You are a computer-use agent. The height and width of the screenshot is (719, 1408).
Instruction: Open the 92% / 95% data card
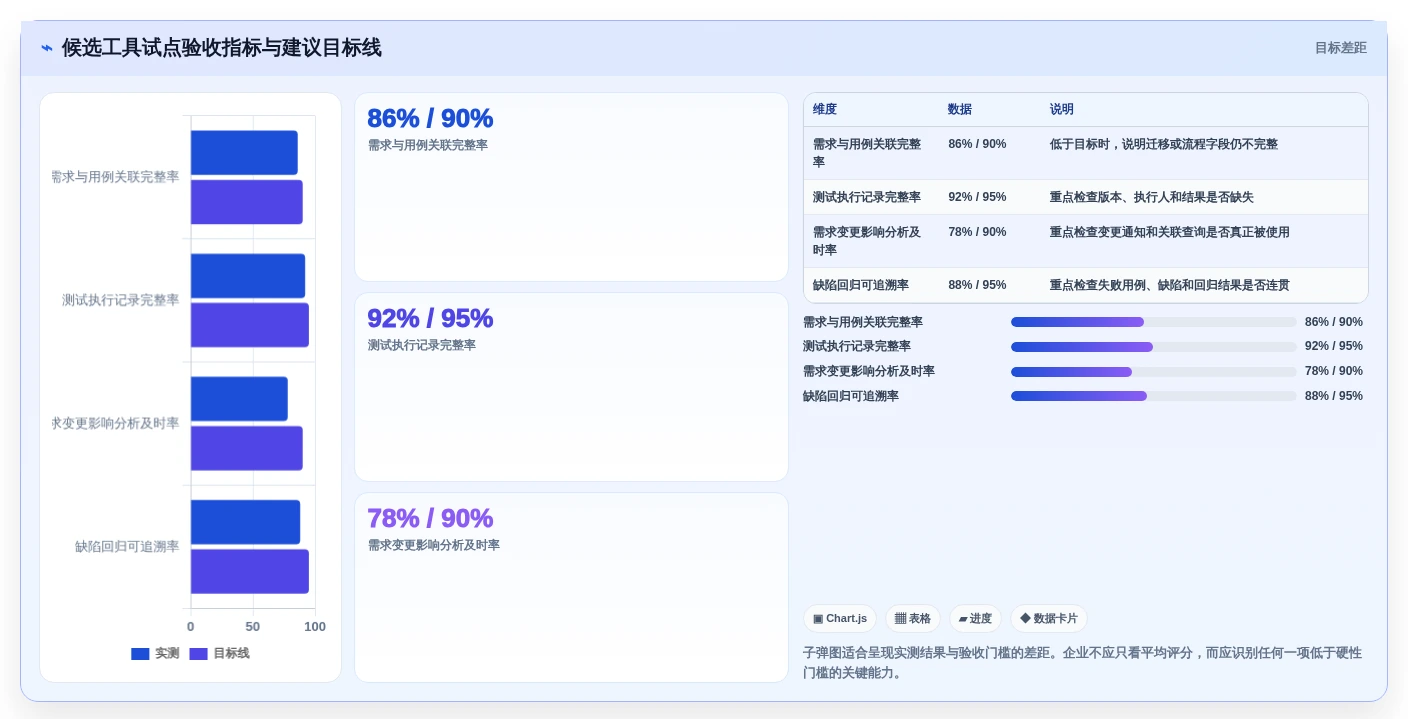click(x=571, y=387)
